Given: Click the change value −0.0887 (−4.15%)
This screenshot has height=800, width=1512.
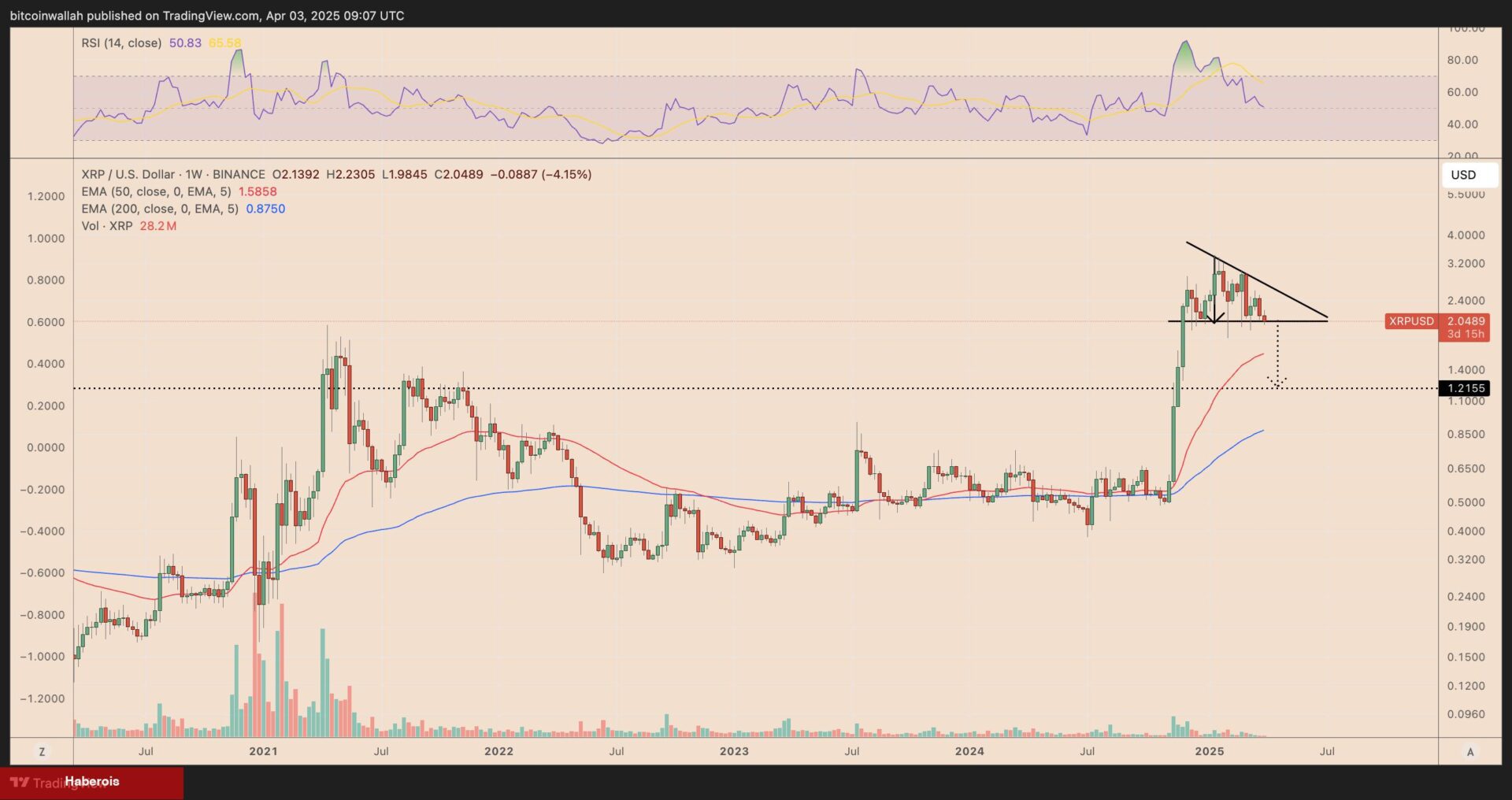Looking at the screenshot, I should 541,175.
